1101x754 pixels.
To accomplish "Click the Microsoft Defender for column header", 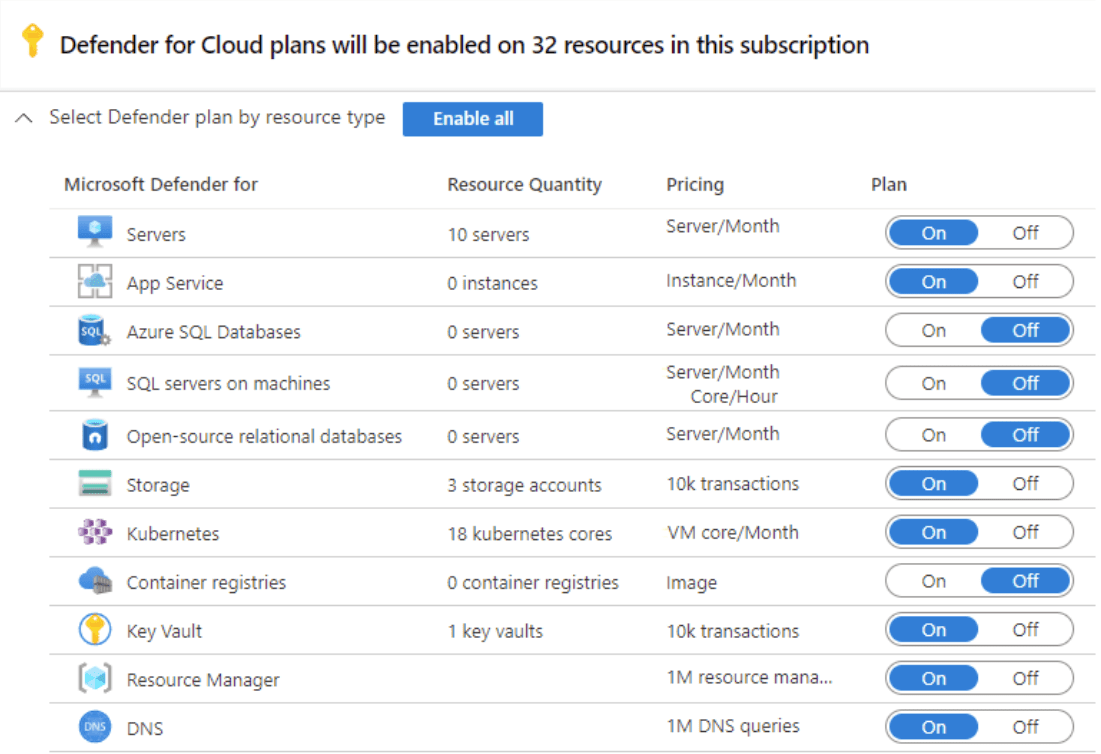I will [161, 184].
